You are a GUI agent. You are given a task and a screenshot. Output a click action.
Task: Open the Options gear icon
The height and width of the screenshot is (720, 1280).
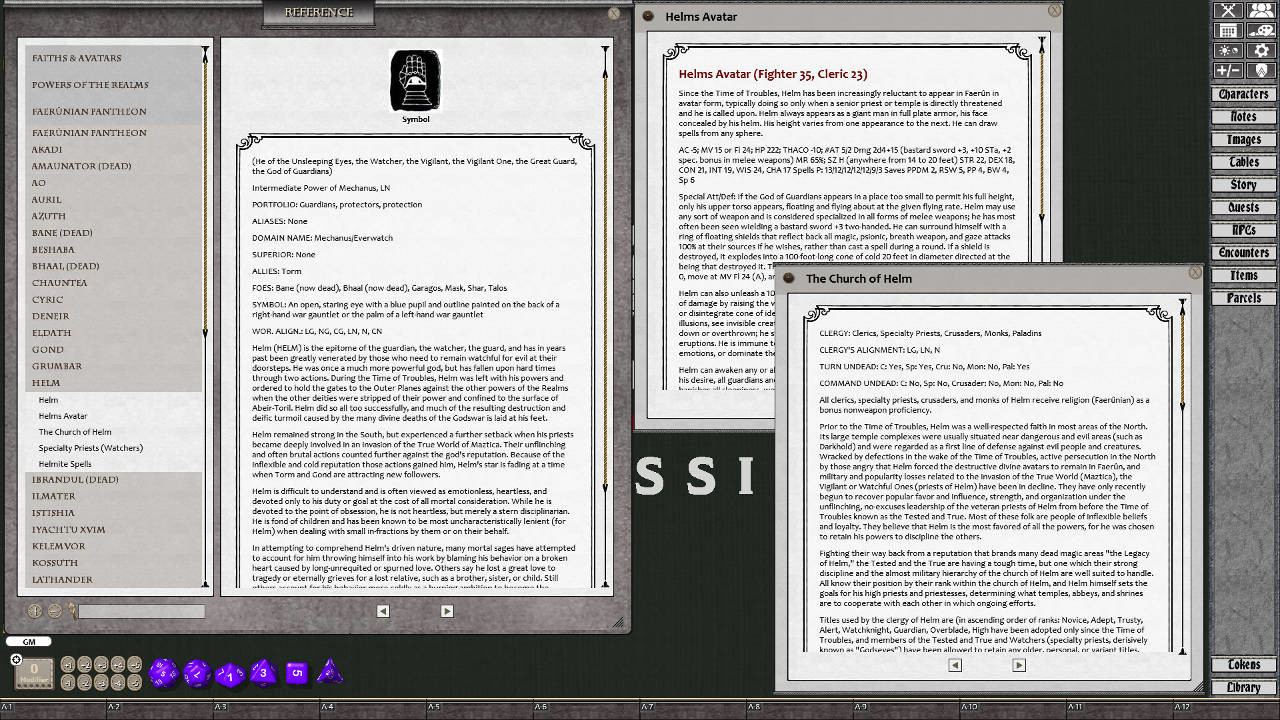tap(1261, 51)
